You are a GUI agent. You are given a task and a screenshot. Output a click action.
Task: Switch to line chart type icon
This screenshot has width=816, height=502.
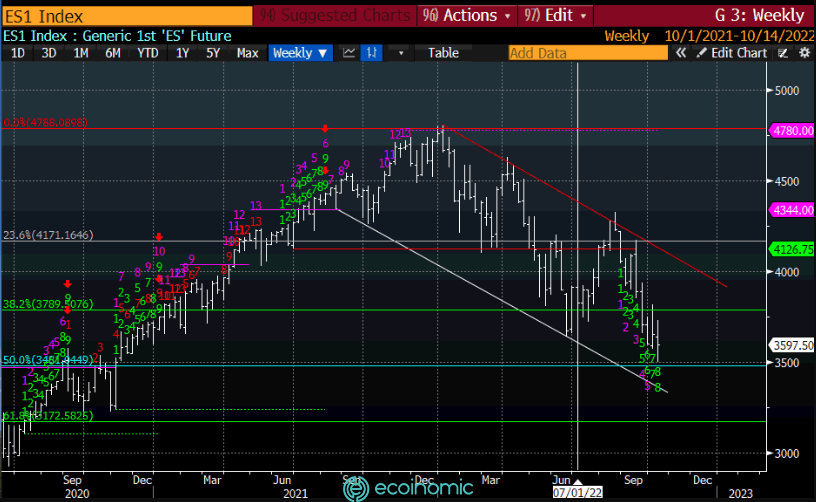coord(348,53)
